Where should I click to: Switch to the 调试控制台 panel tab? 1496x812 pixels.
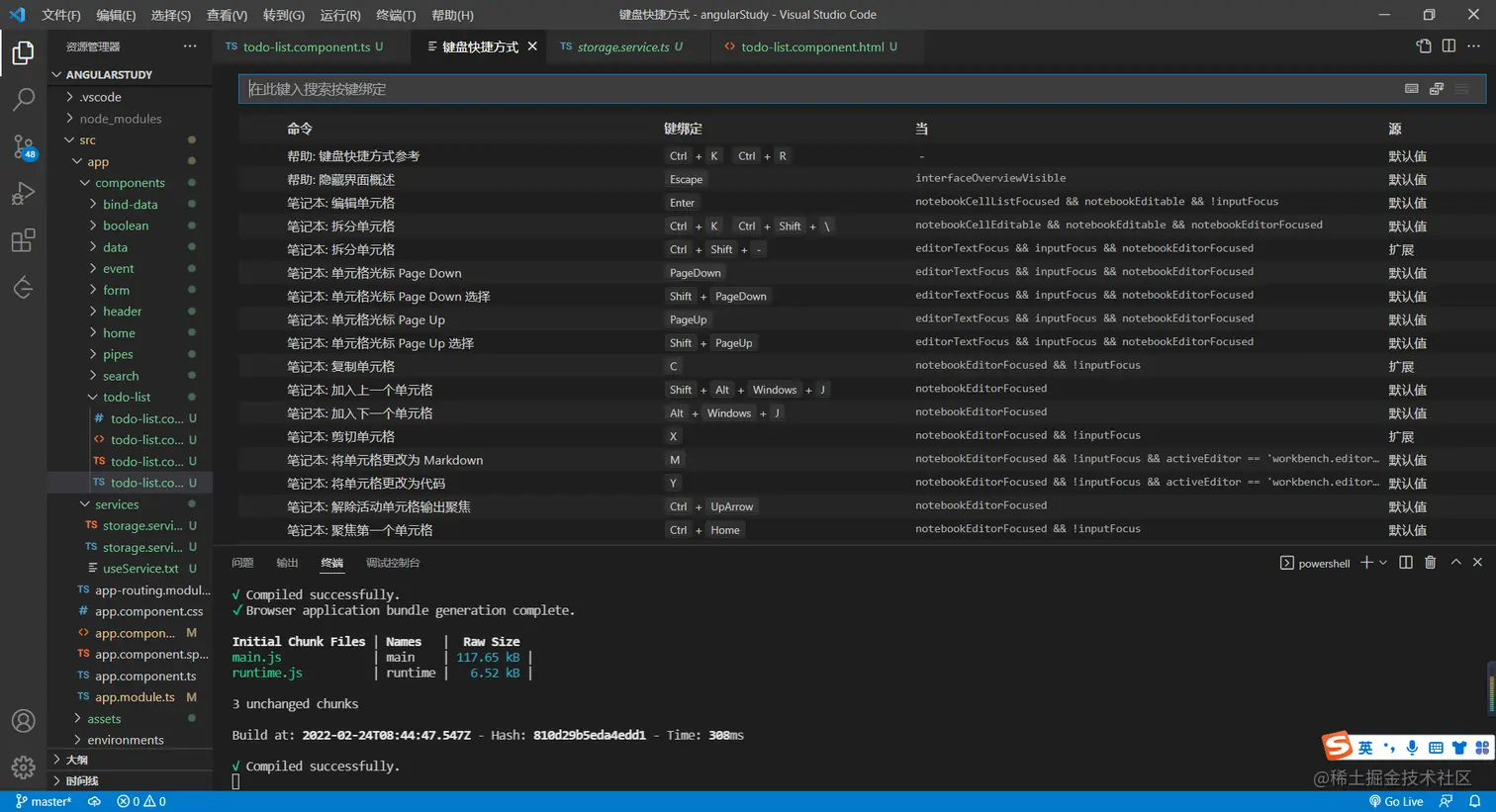point(393,563)
